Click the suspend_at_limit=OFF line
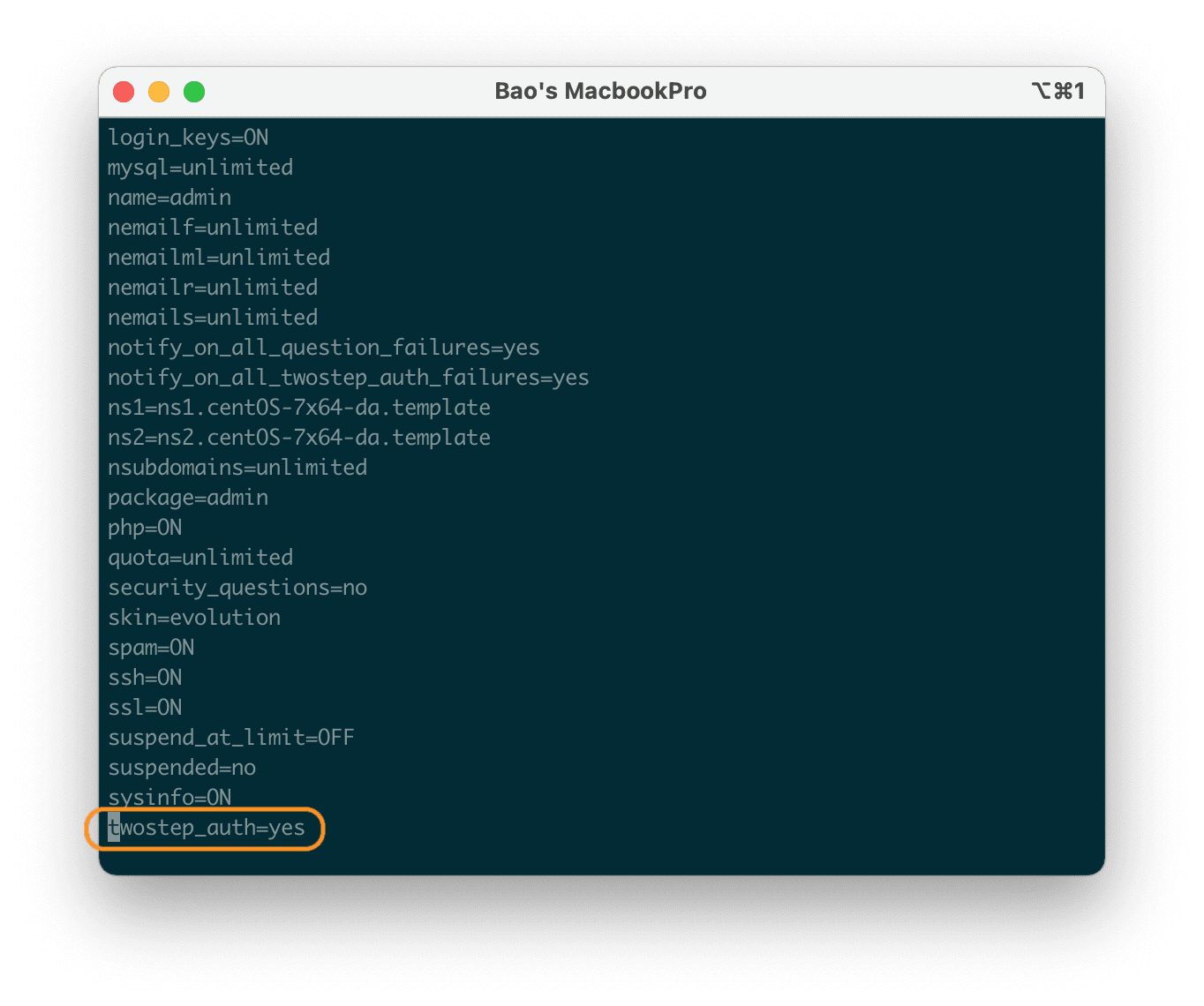Image resolution: width=1204 pixels, height=1006 pixels. tap(231, 738)
